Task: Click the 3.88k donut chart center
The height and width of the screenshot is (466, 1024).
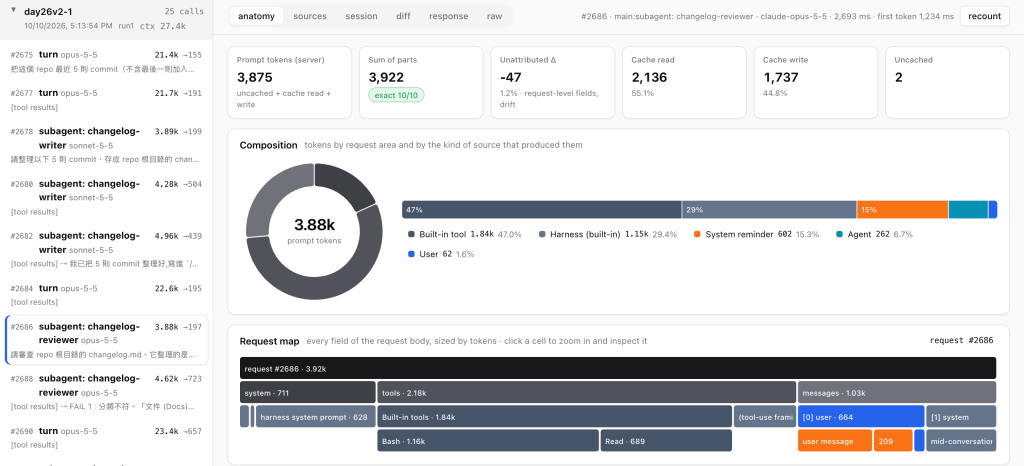Action: 314,230
